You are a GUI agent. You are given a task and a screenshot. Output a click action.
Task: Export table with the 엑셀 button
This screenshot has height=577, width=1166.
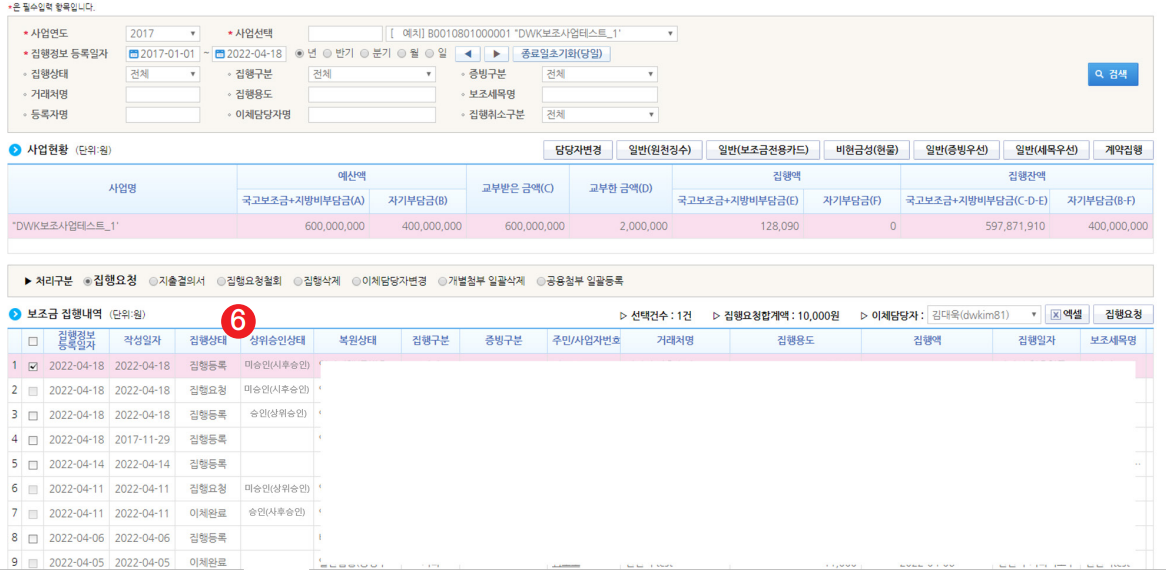pyautogui.click(x=1066, y=315)
